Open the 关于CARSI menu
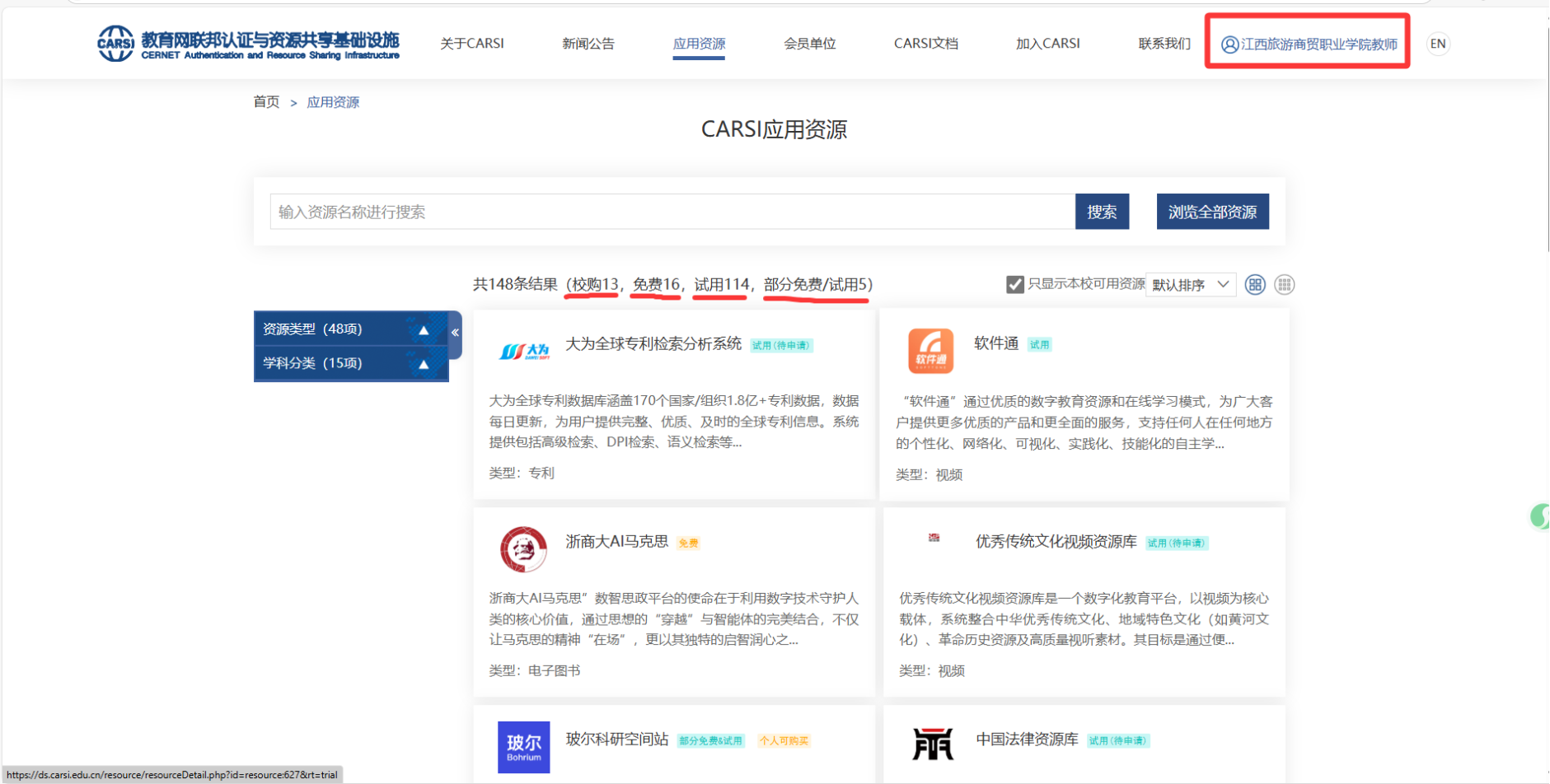This screenshot has height=784, width=1550. click(472, 44)
